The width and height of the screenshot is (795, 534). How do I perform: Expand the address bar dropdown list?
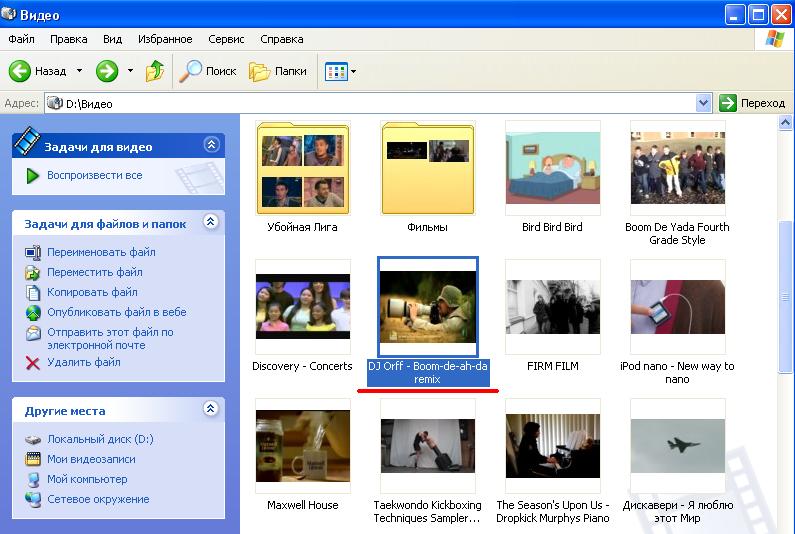(x=703, y=103)
